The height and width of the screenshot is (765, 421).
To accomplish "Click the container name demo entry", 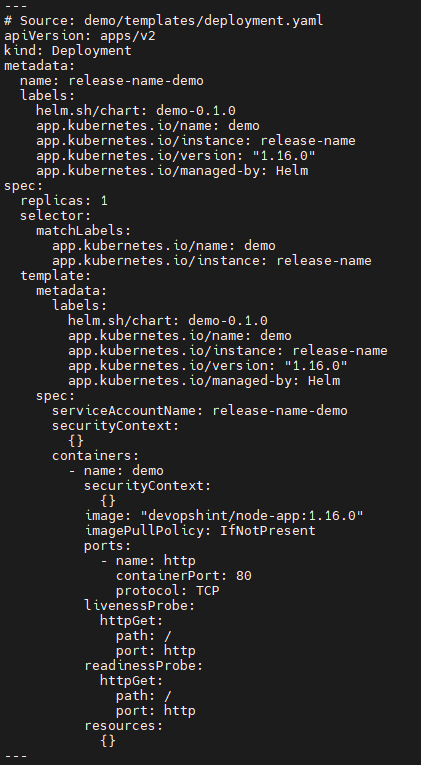I will tap(124, 471).
